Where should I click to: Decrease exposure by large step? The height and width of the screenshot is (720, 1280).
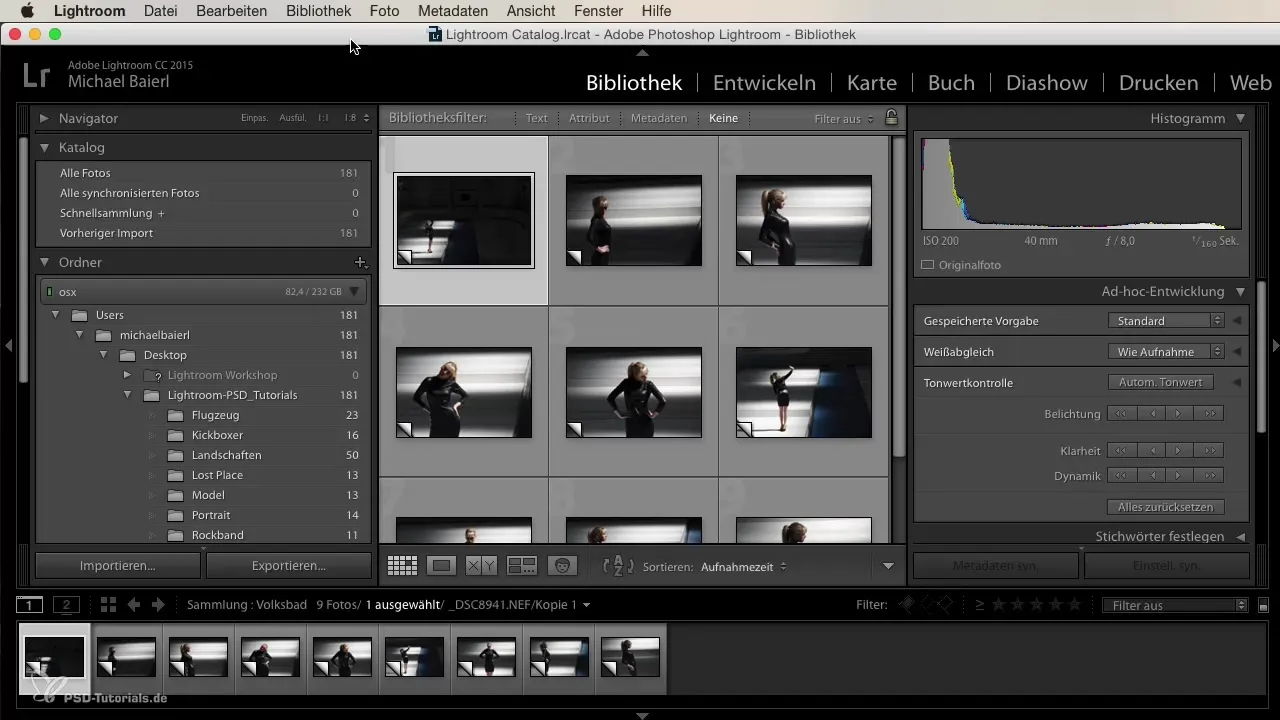(1123, 414)
